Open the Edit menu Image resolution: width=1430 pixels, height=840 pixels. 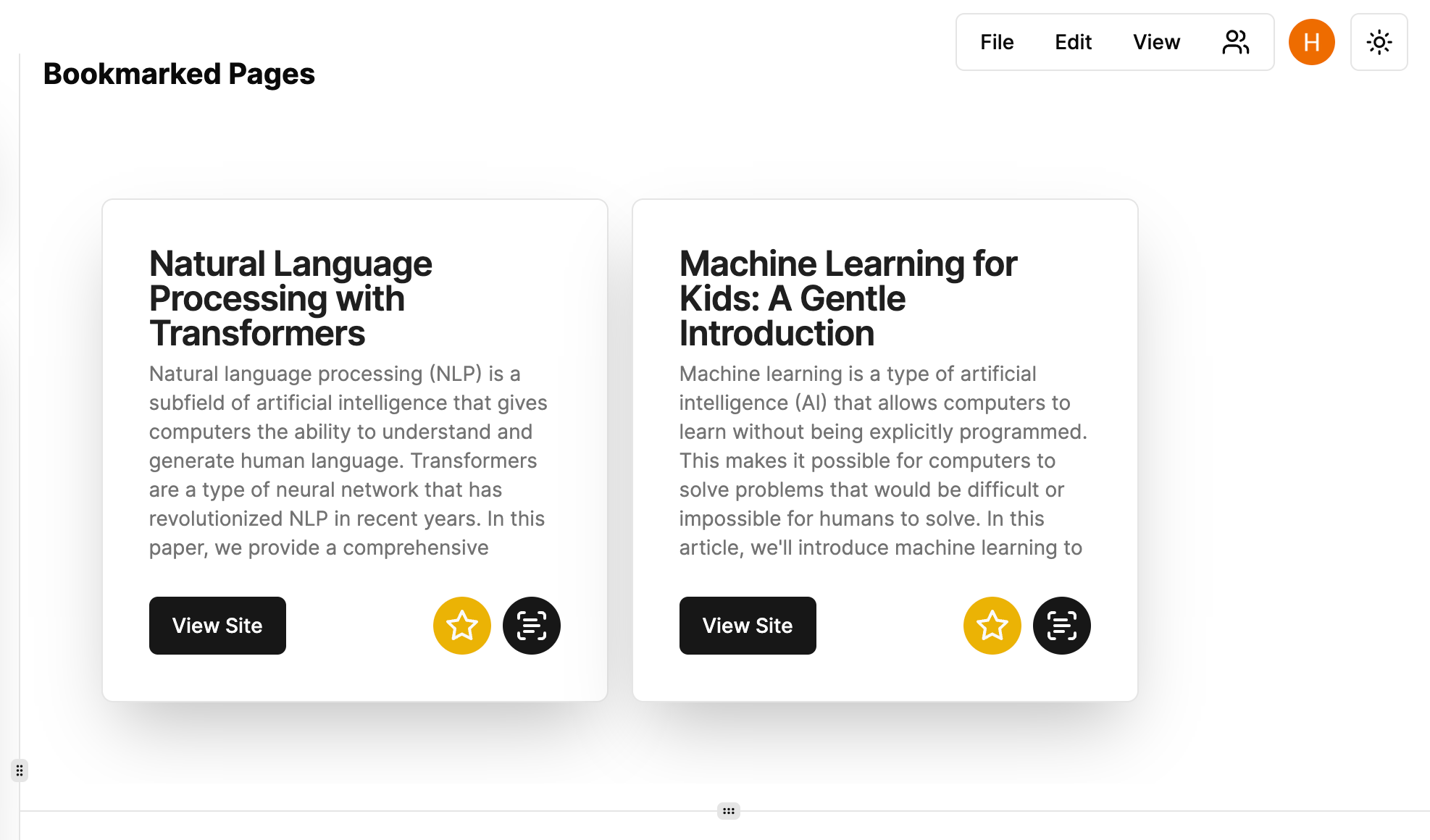point(1073,42)
